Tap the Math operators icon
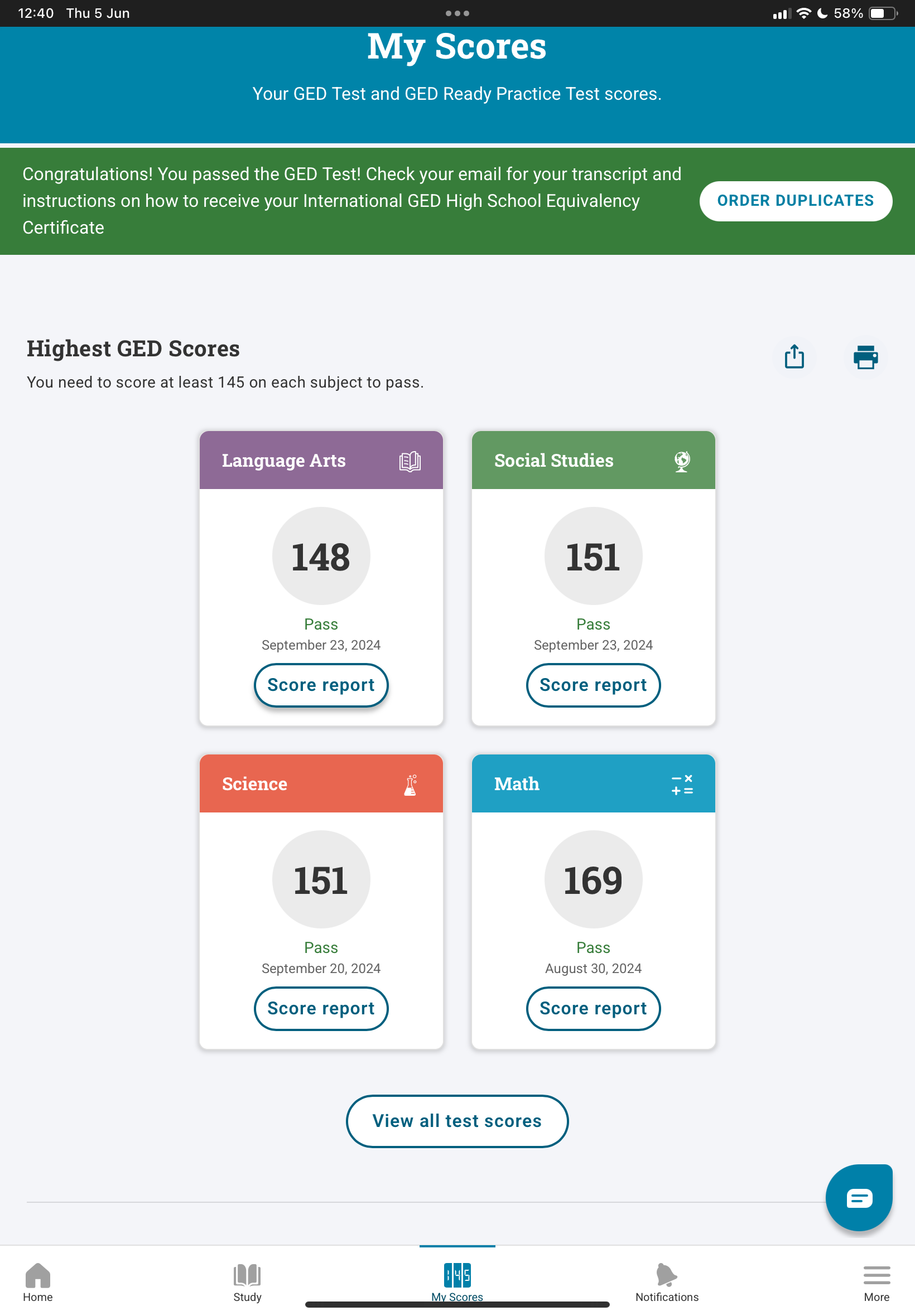915x1316 pixels. (x=682, y=785)
